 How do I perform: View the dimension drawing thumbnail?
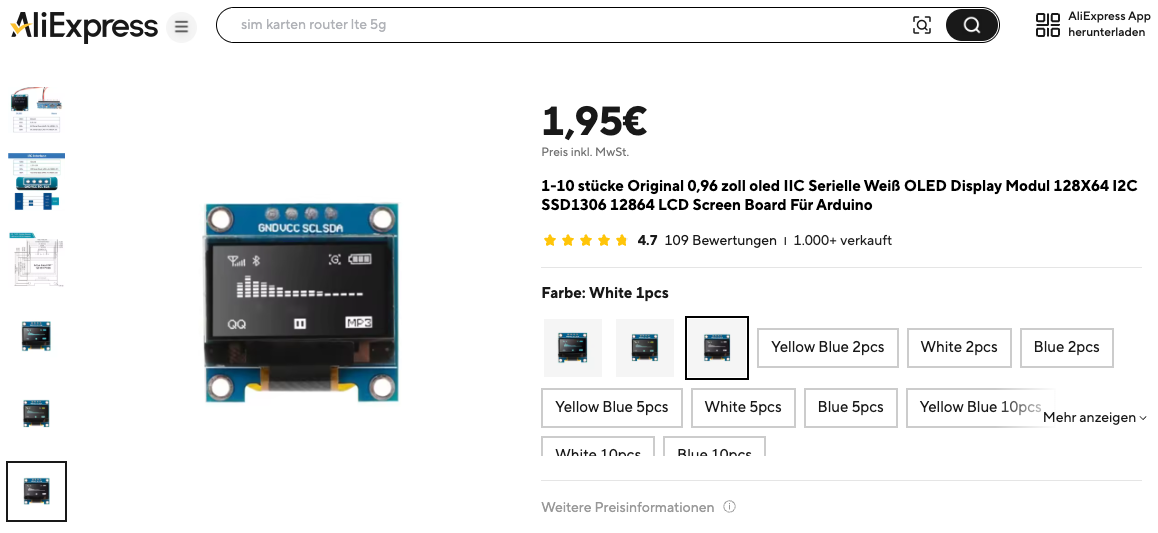[x=36, y=260]
